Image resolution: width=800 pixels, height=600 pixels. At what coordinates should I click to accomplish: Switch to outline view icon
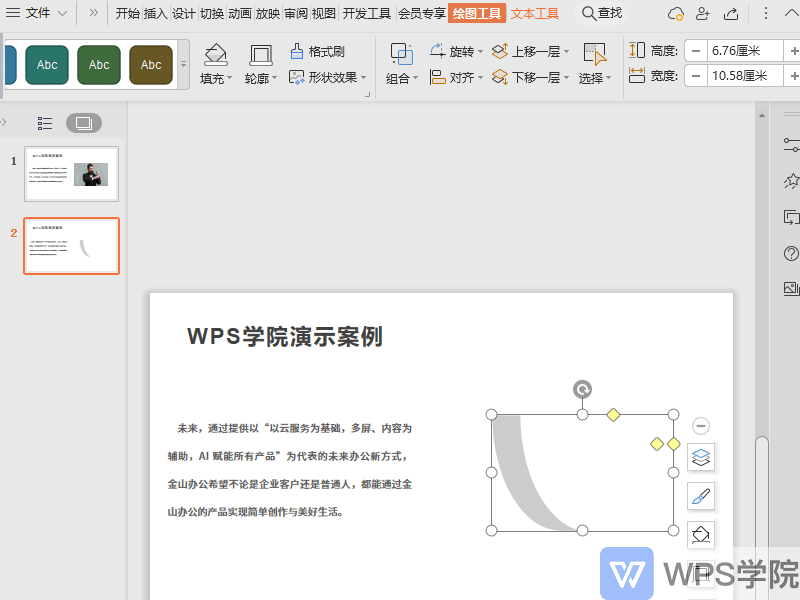(45, 123)
